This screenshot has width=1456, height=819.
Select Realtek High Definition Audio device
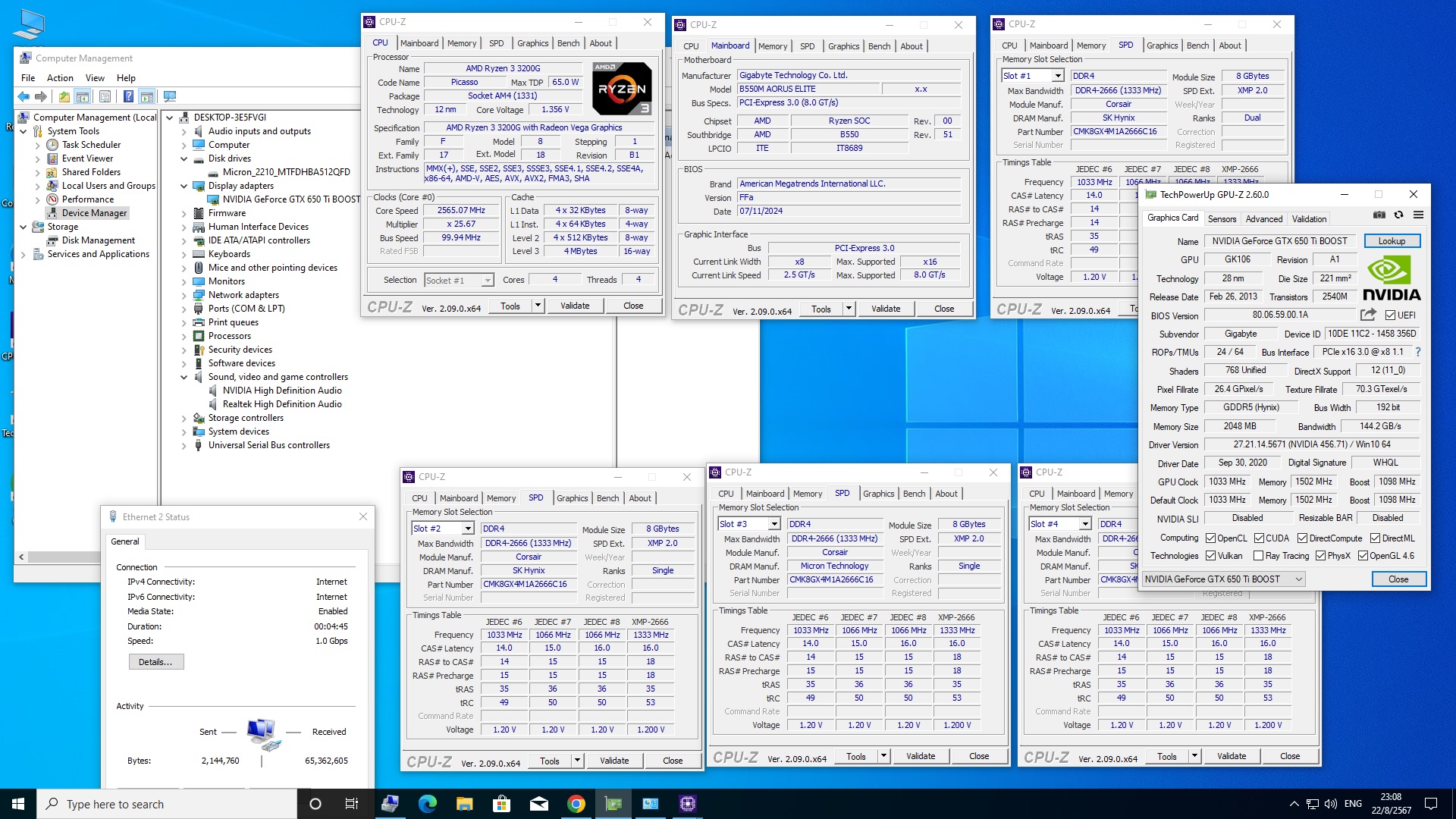tap(282, 404)
